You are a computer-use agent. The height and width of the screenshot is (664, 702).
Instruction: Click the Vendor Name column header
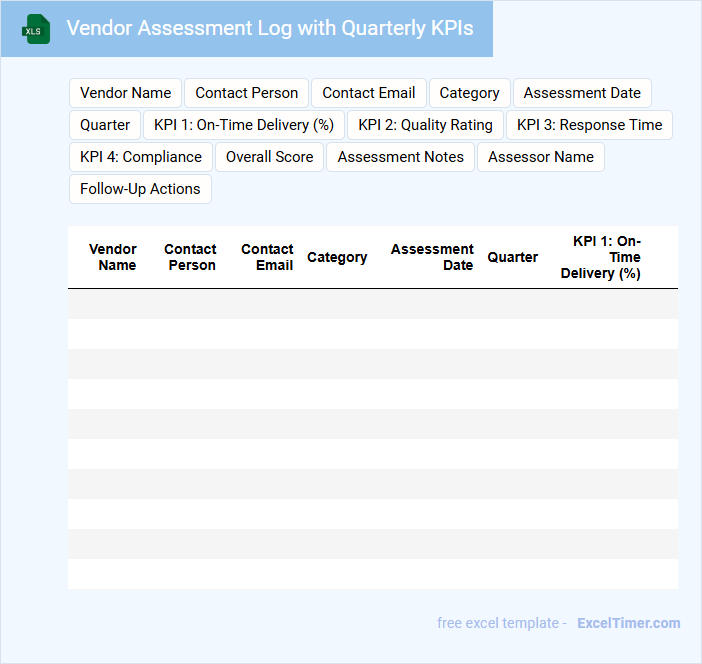tap(113, 257)
